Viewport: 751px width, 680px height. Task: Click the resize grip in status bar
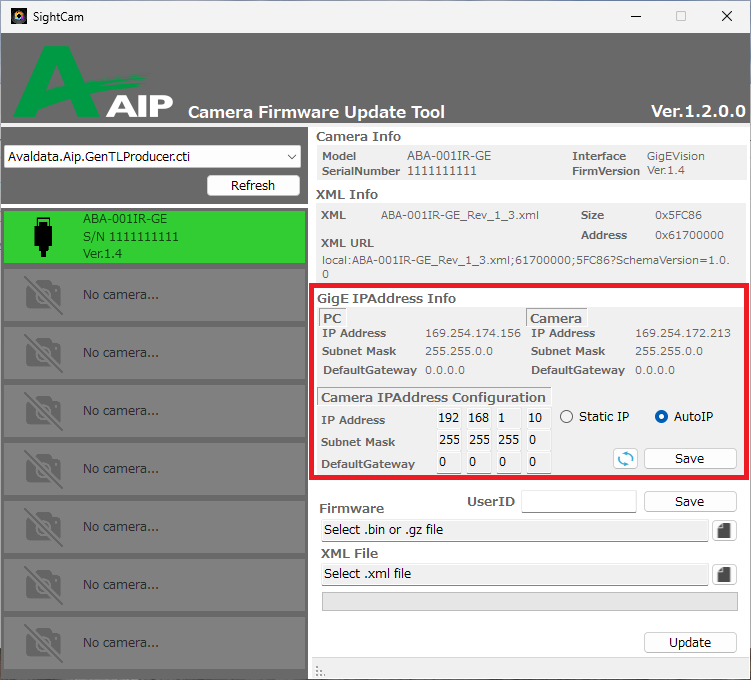pyautogui.click(x=320, y=671)
